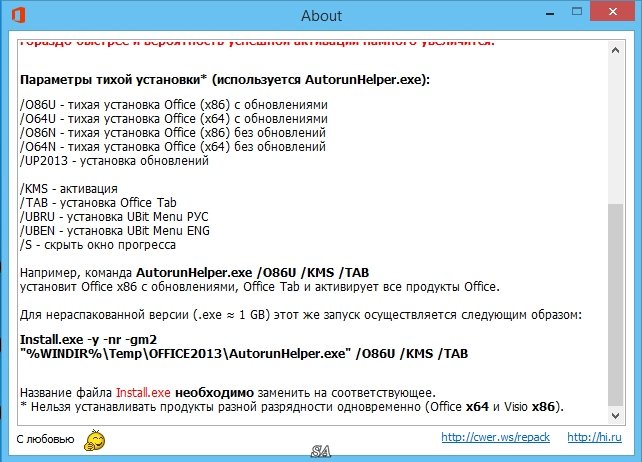Click the Нельзя устанавливать продукты note
This screenshot has width=642, height=462.
pyautogui.click(x=292, y=407)
